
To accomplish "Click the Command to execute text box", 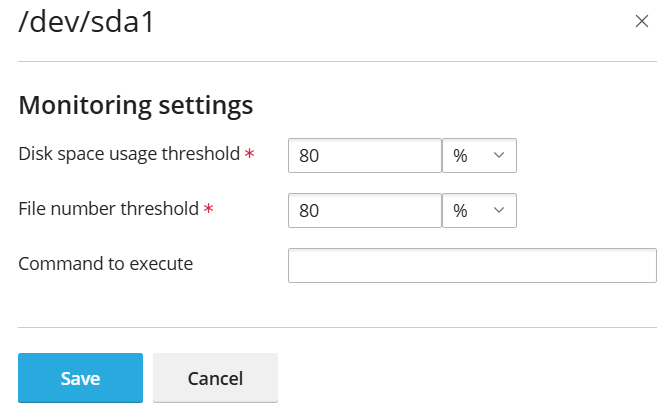I will click(472, 265).
